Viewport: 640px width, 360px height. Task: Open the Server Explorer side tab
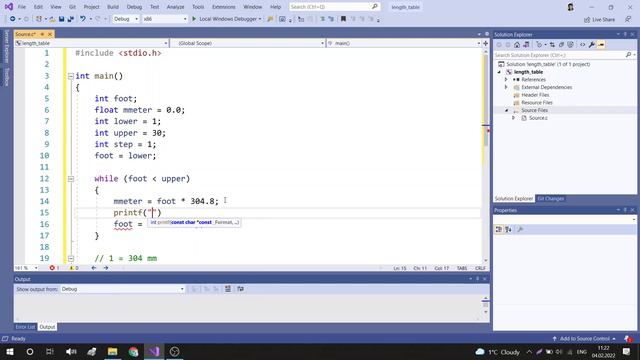pyautogui.click(x=6, y=46)
